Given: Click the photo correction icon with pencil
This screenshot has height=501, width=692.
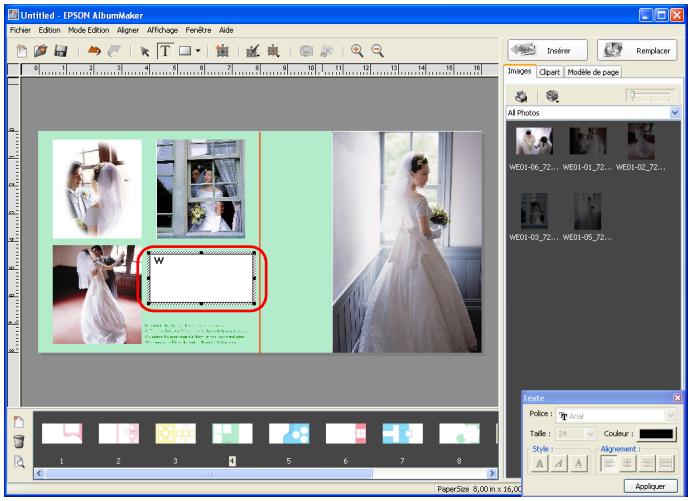Looking at the screenshot, I should tap(252, 51).
